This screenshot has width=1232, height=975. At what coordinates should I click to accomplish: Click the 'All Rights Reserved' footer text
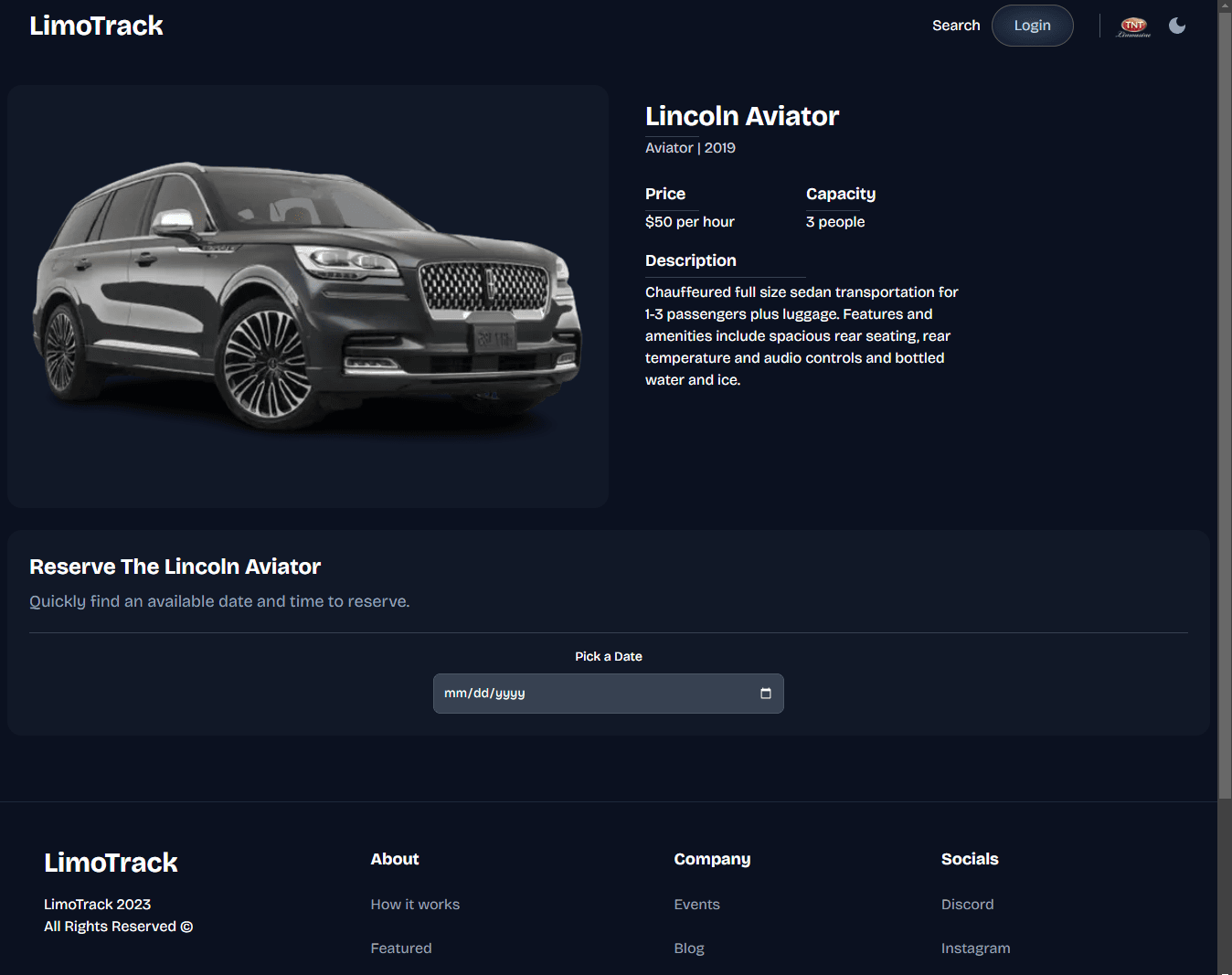[x=118, y=927]
